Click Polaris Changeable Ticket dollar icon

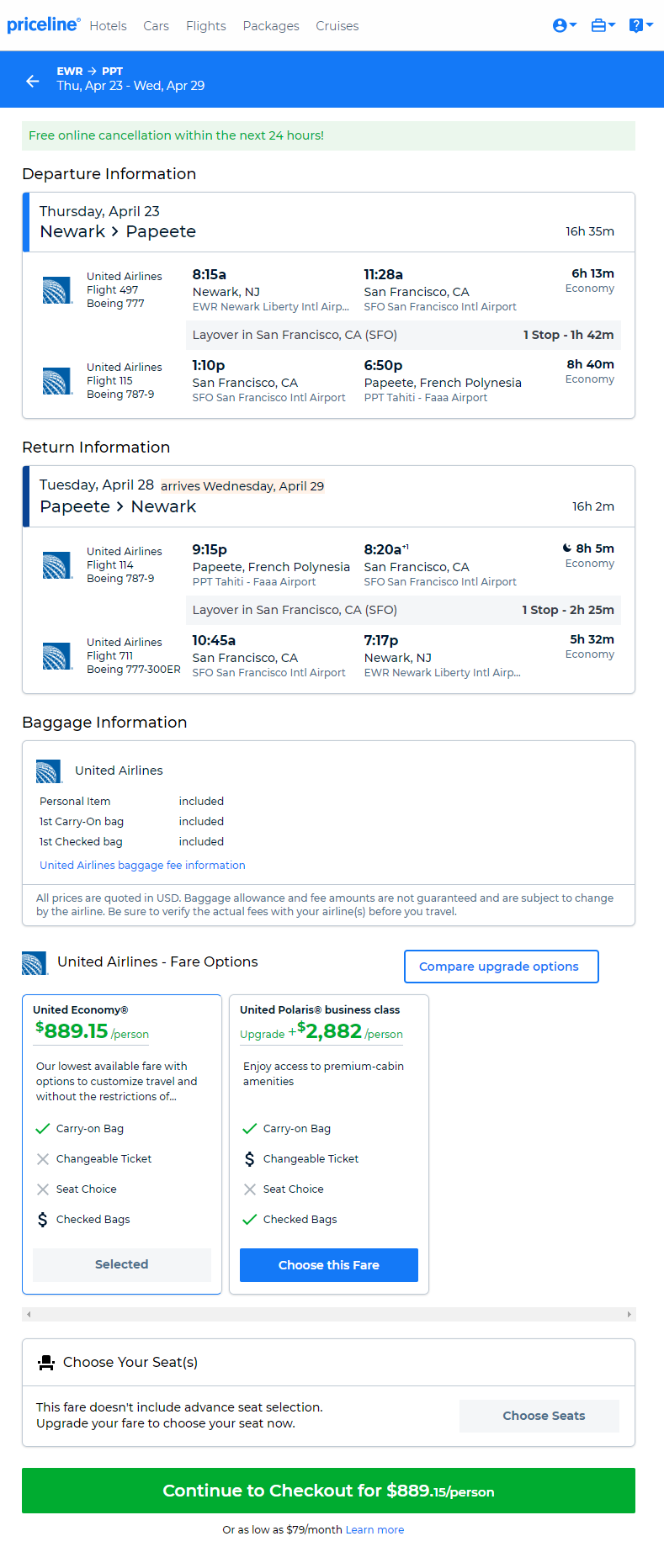click(249, 1159)
